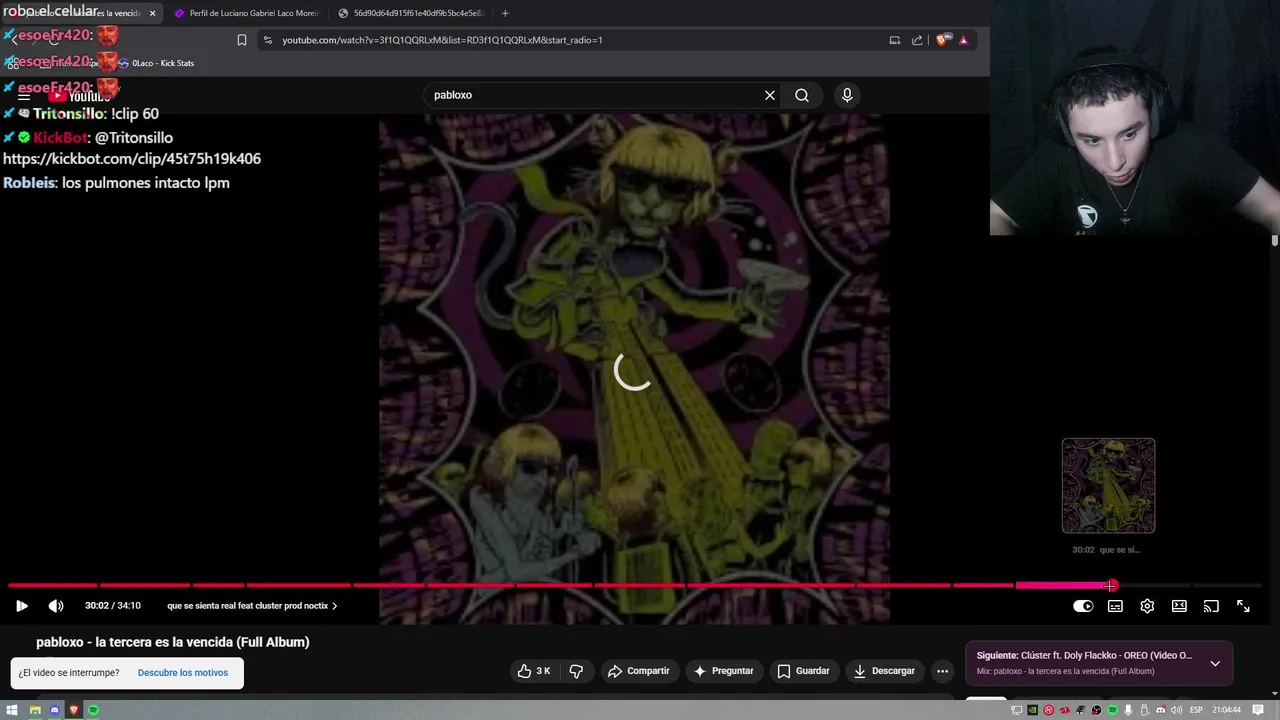
Task: Expand chapter 'que se sienta real feat cluster'
Action: coord(252,606)
